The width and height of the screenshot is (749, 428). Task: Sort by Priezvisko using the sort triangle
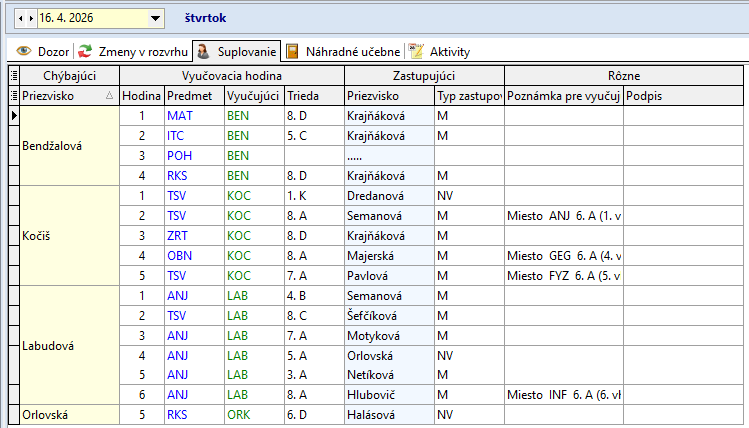pos(109,96)
